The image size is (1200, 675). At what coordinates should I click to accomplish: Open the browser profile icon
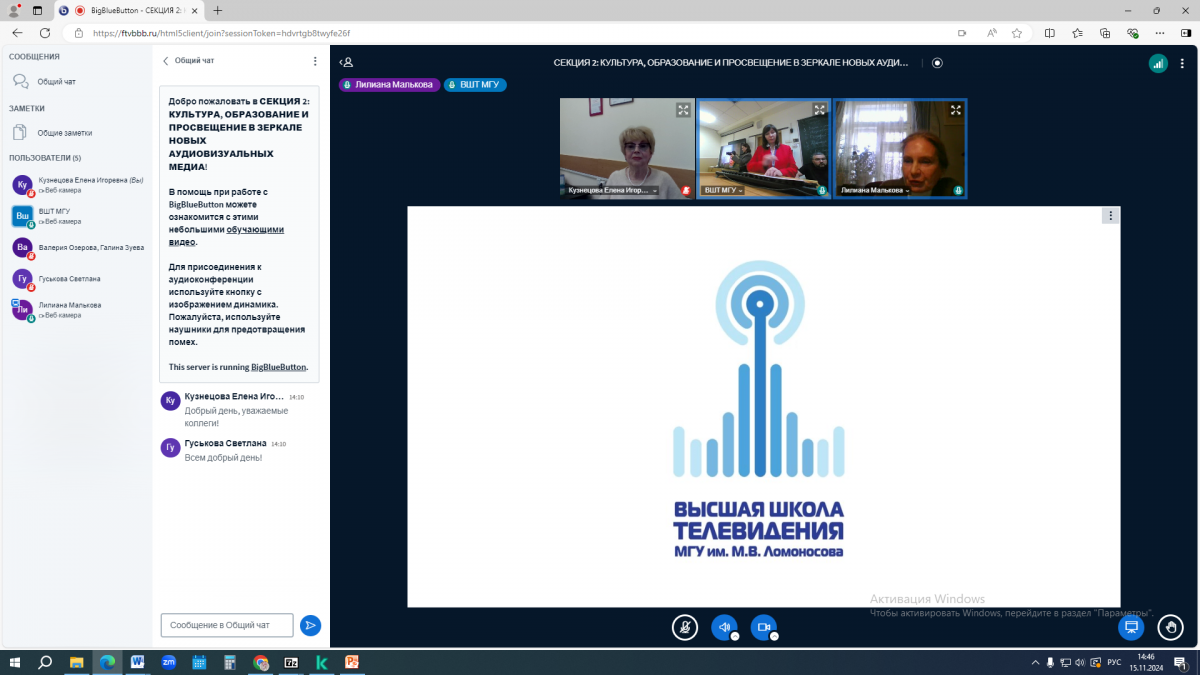pos(14,10)
